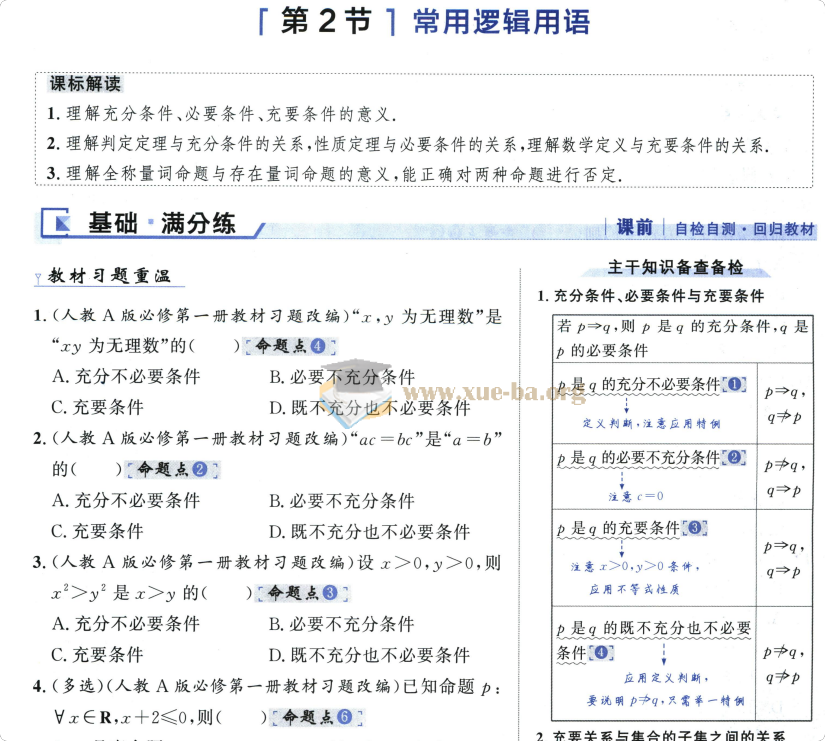Click annotation 注意 x>0,y>0 条件
Screen dimensions: 825x741
point(636,567)
